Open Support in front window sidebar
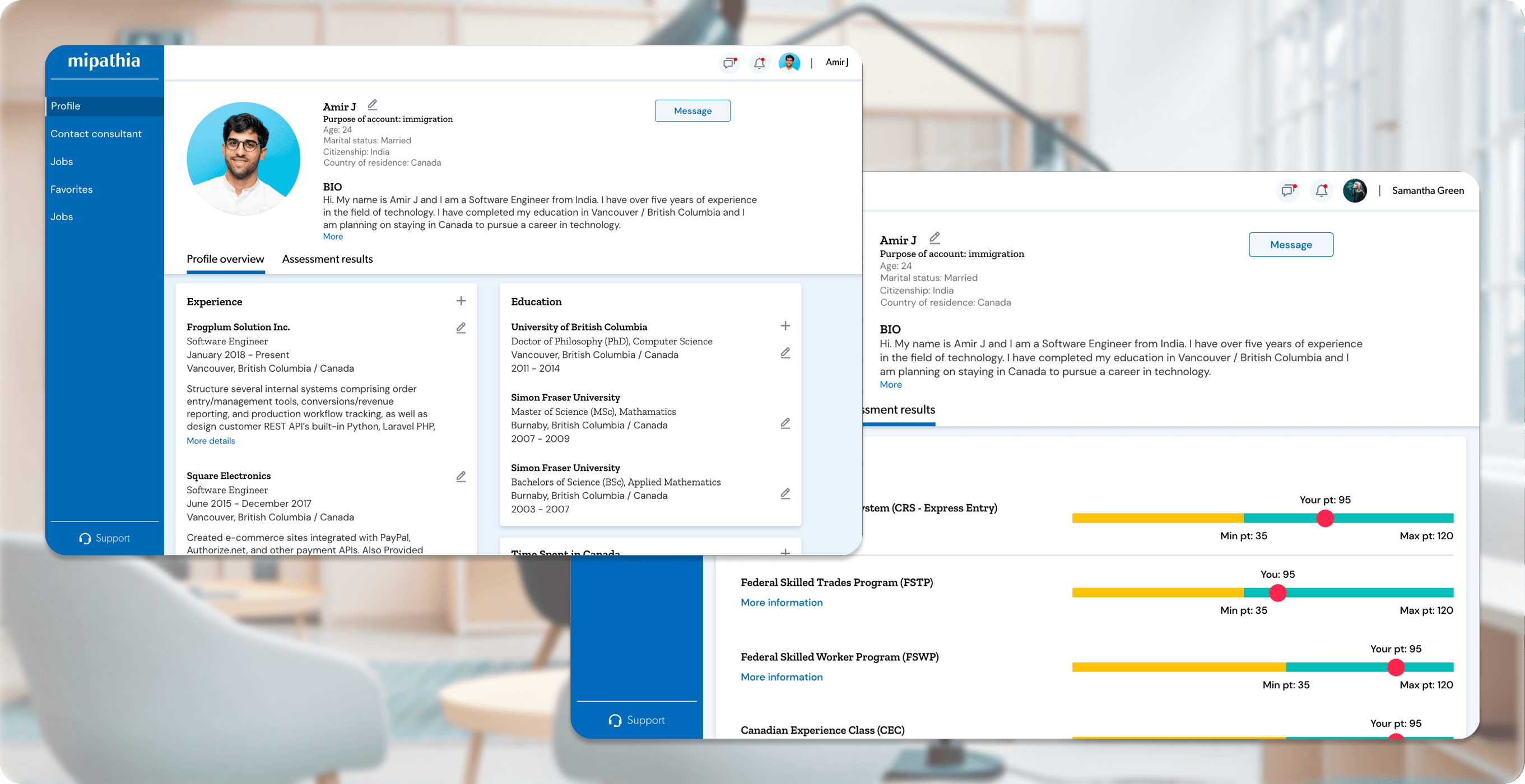 pyautogui.click(x=105, y=538)
